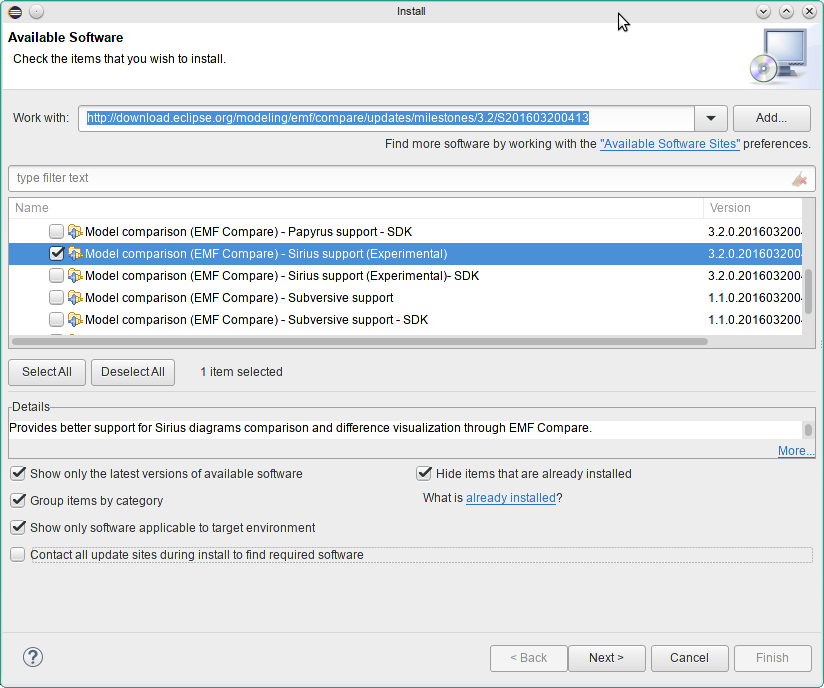This screenshot has height=688, width=824.
Task: Click Select All button
Action: [47, 372]
